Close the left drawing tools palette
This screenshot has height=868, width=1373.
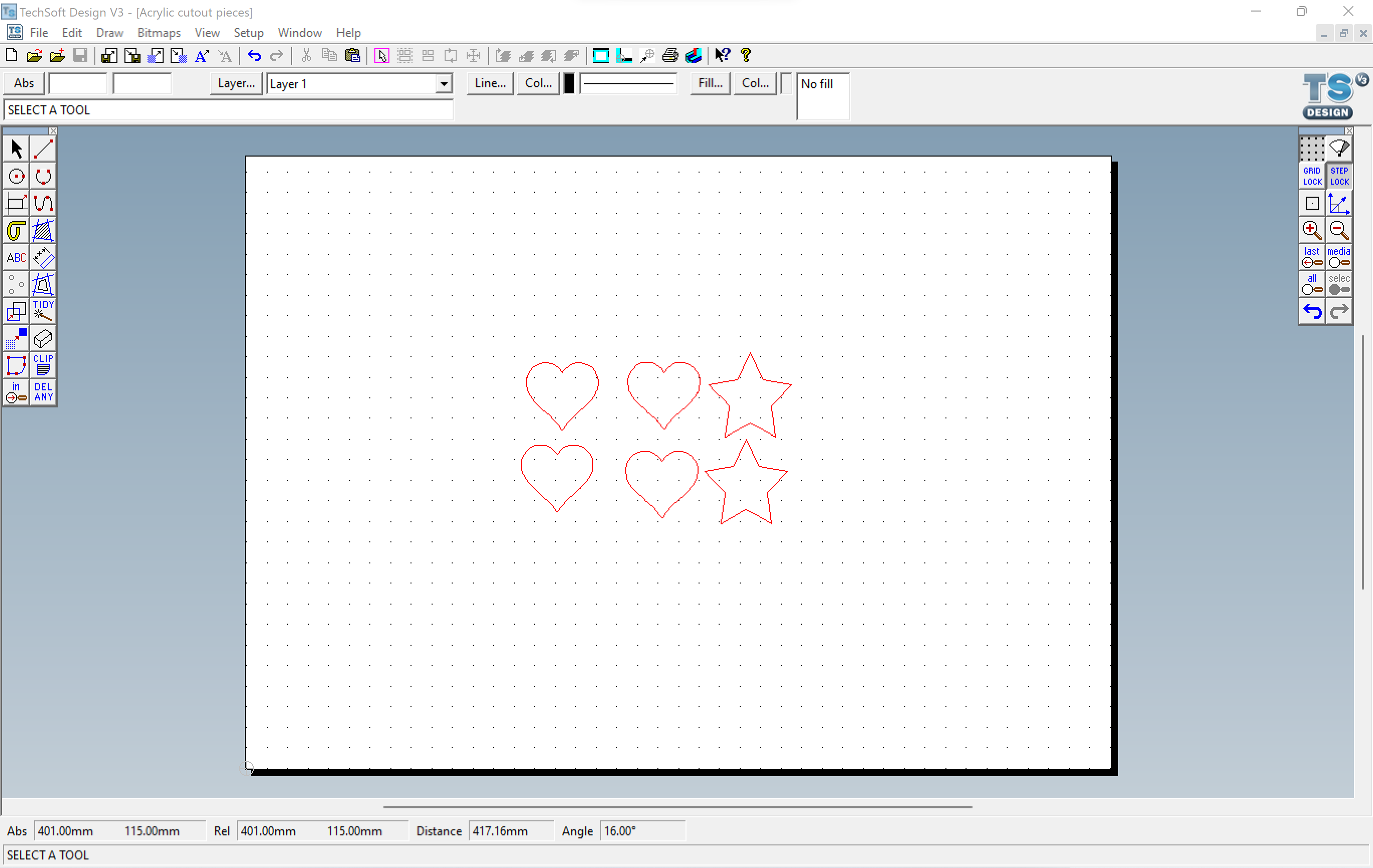[x=53, y=131]
